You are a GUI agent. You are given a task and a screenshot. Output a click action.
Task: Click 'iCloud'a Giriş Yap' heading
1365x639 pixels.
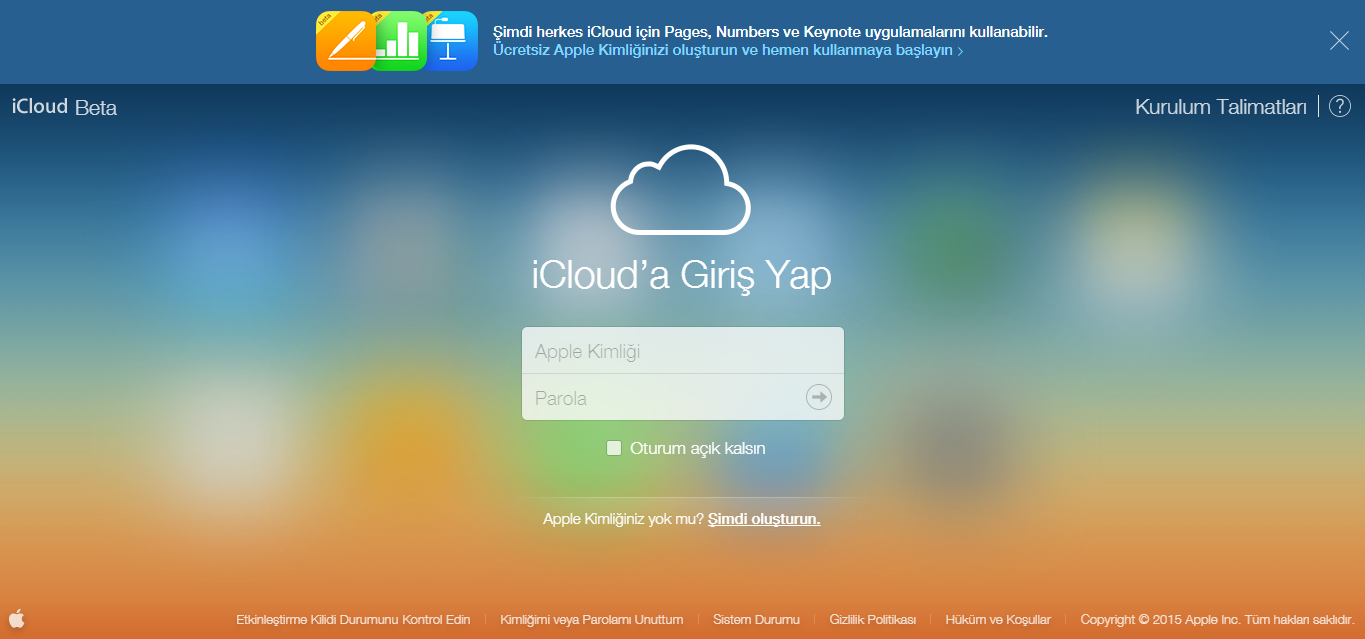click(681, 275)
